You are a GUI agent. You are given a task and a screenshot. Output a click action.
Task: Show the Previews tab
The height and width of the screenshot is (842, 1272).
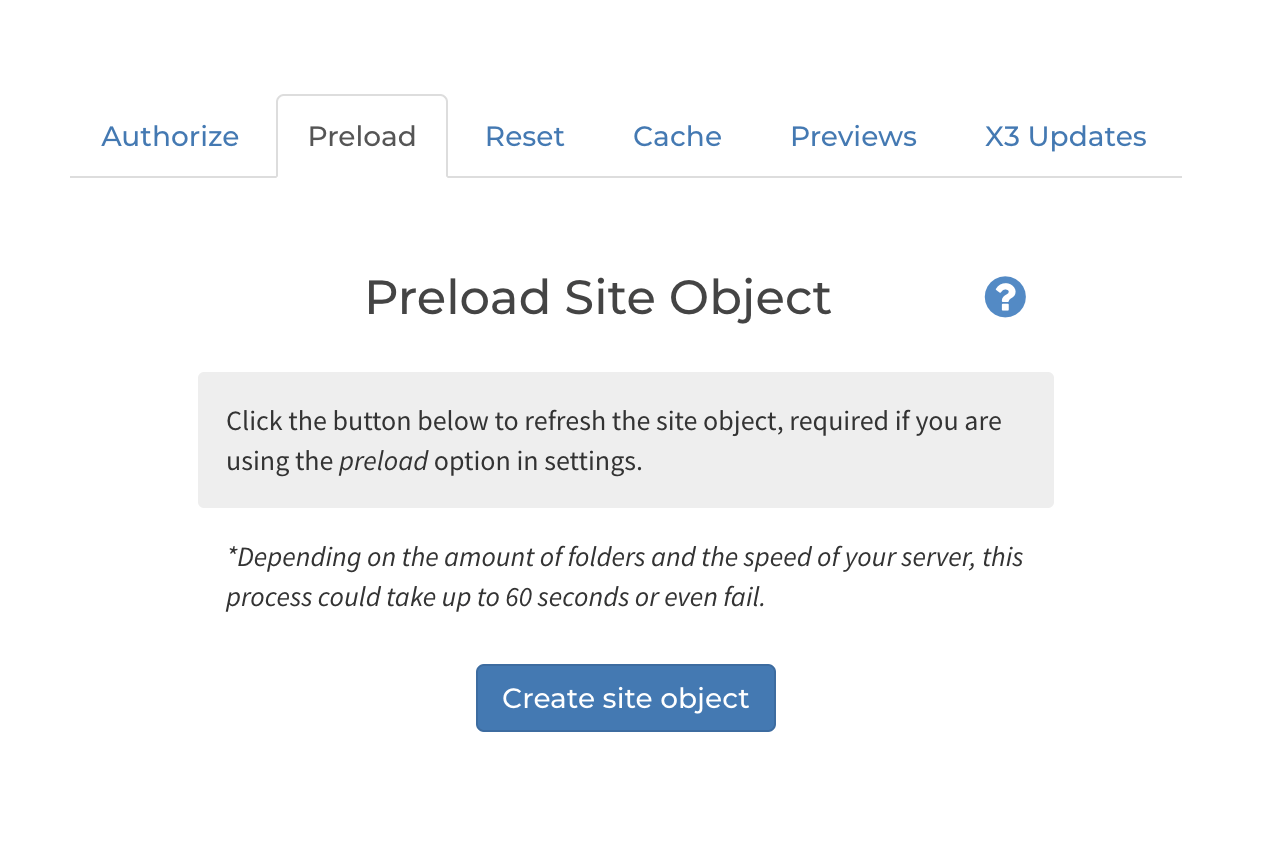tap(853, 136)
